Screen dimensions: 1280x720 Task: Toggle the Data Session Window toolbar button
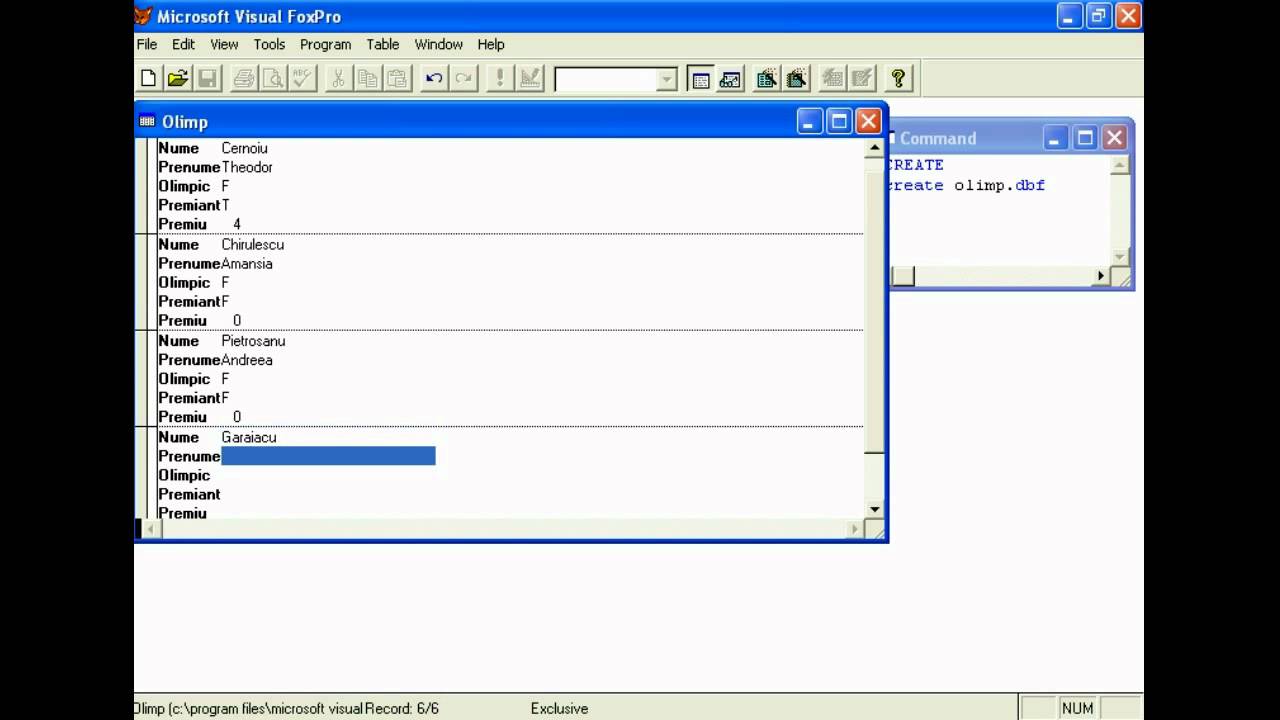click(x=731, y=79)
